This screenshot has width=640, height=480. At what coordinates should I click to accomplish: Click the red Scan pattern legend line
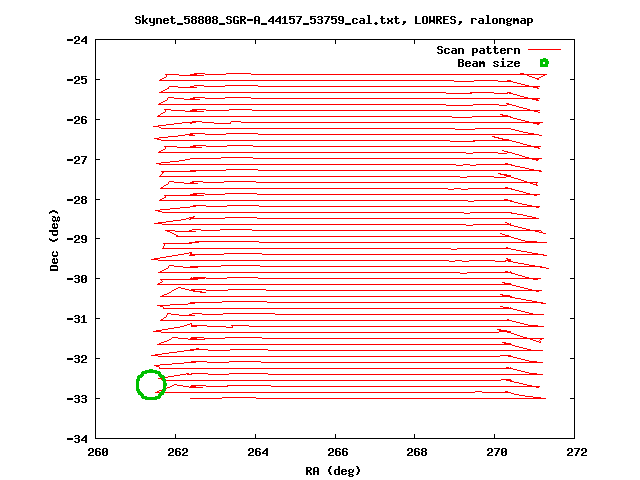click(544, 50)
